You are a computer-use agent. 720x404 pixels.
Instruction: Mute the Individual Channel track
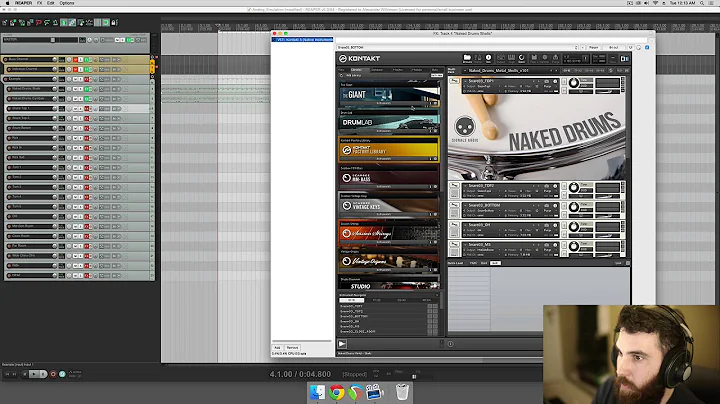pos(75,69)
